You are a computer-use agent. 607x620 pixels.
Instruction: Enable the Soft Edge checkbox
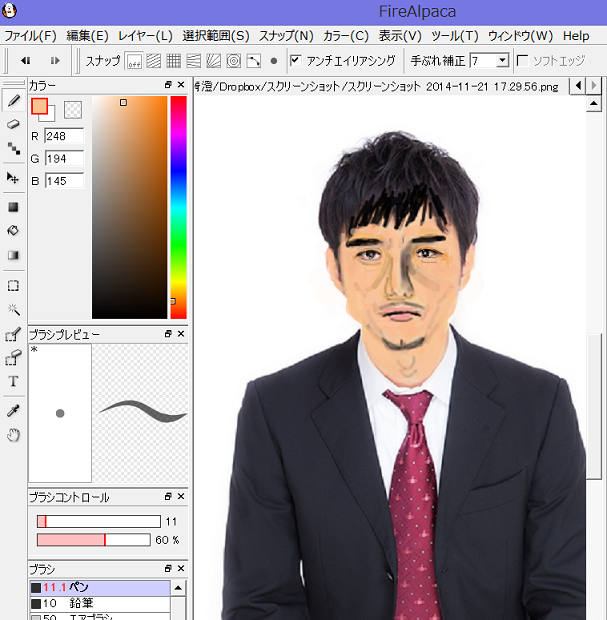tap(522, 60)
